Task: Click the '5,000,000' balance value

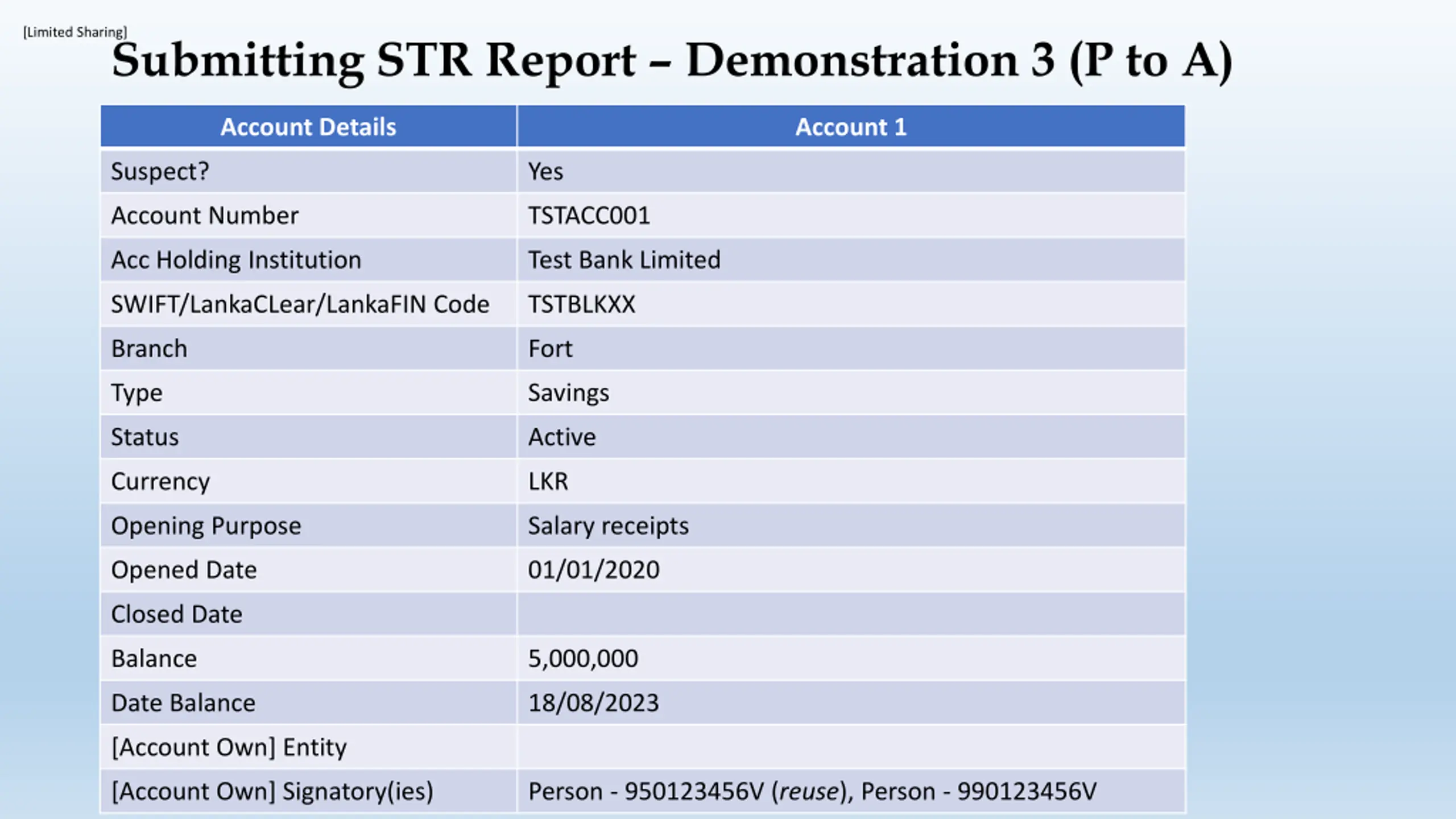Action: 583,659
